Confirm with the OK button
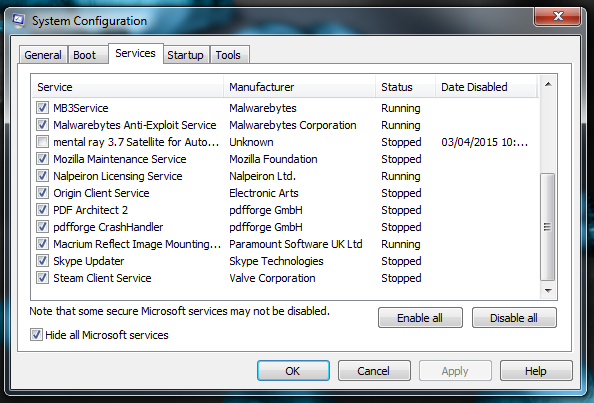 pos(293,370)
